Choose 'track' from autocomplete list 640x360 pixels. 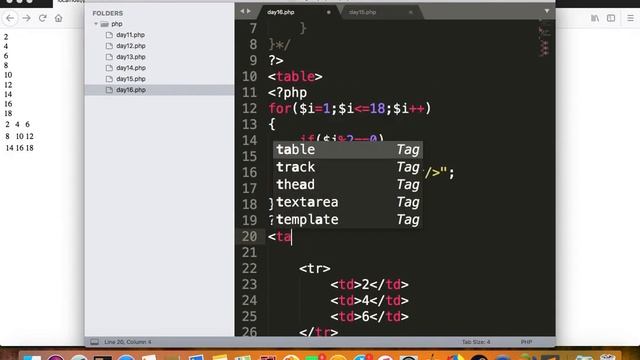pyautogui.click(x=348, y=167)
